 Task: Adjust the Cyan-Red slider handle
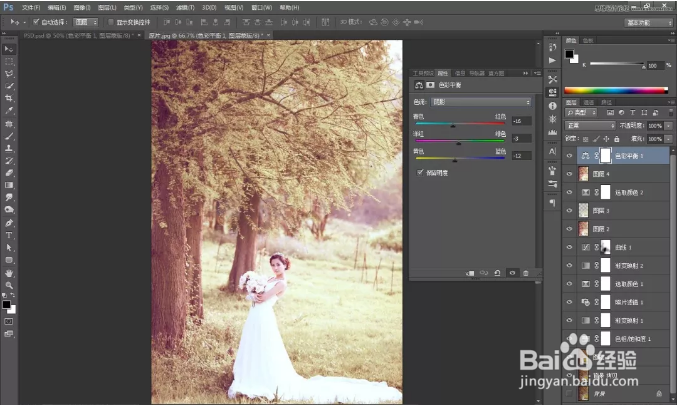(452, 126)
